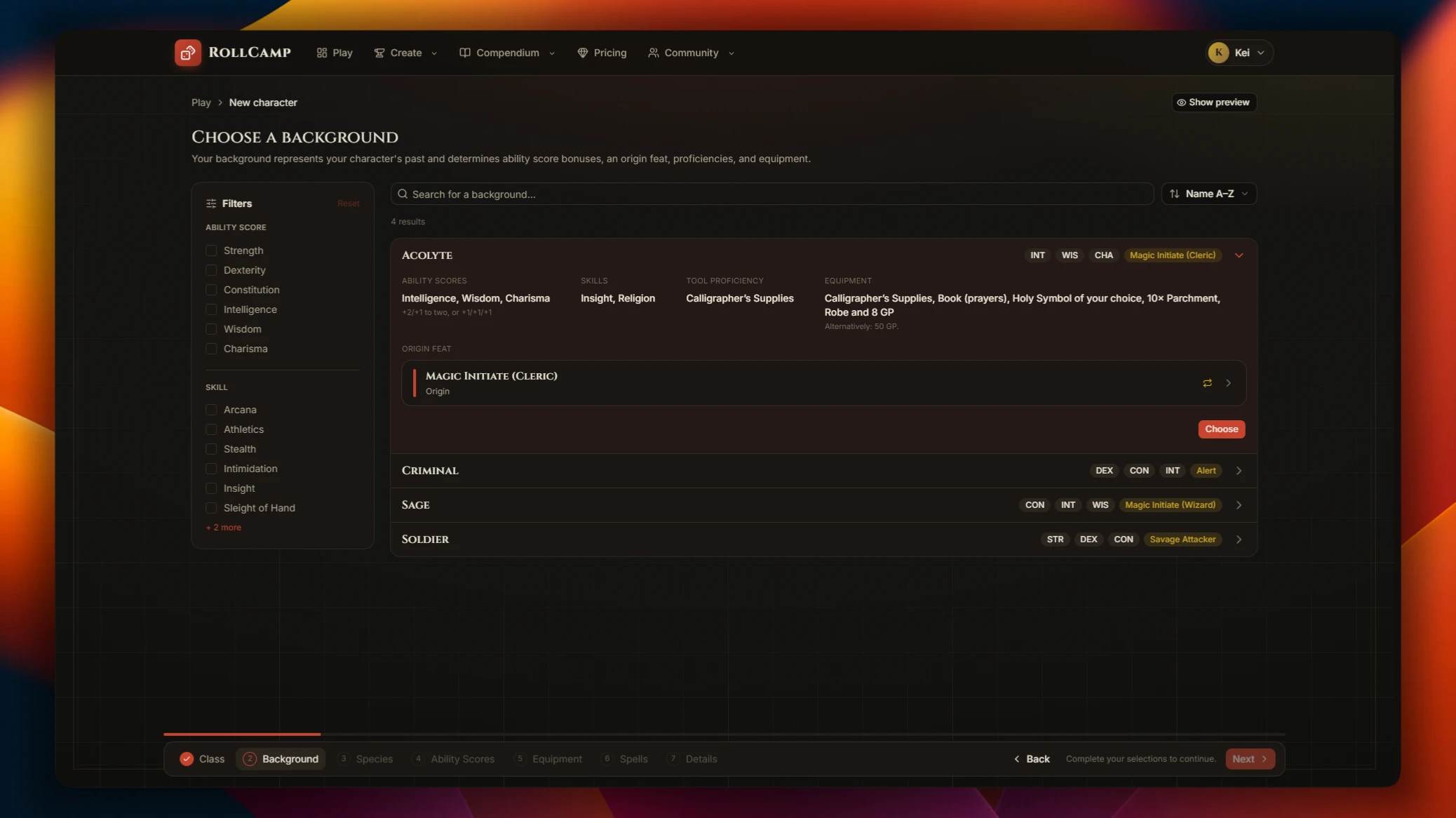The width and height of the screenshot is (1456, 818).
Task: Enable the Dexterity filter checkbox
Action: (x=211, y=270)
